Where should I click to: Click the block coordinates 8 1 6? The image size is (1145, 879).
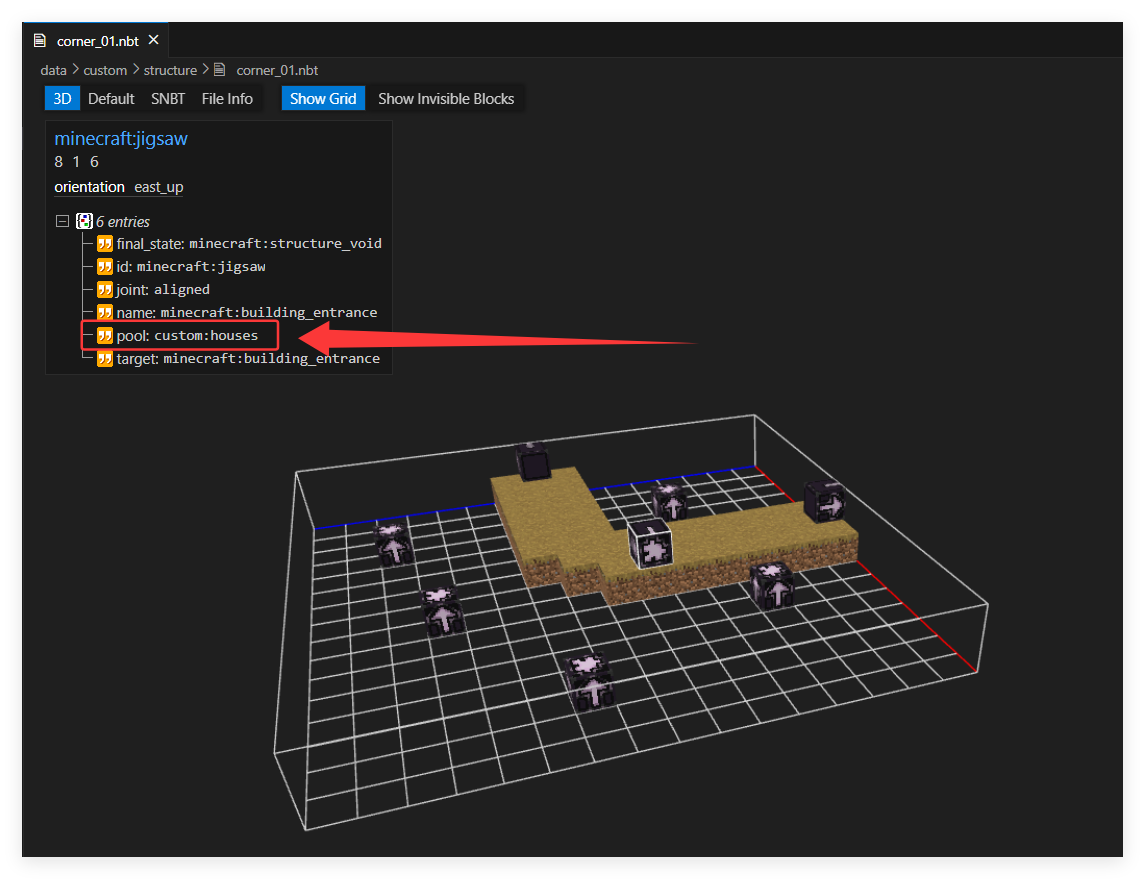coord(77,161)
